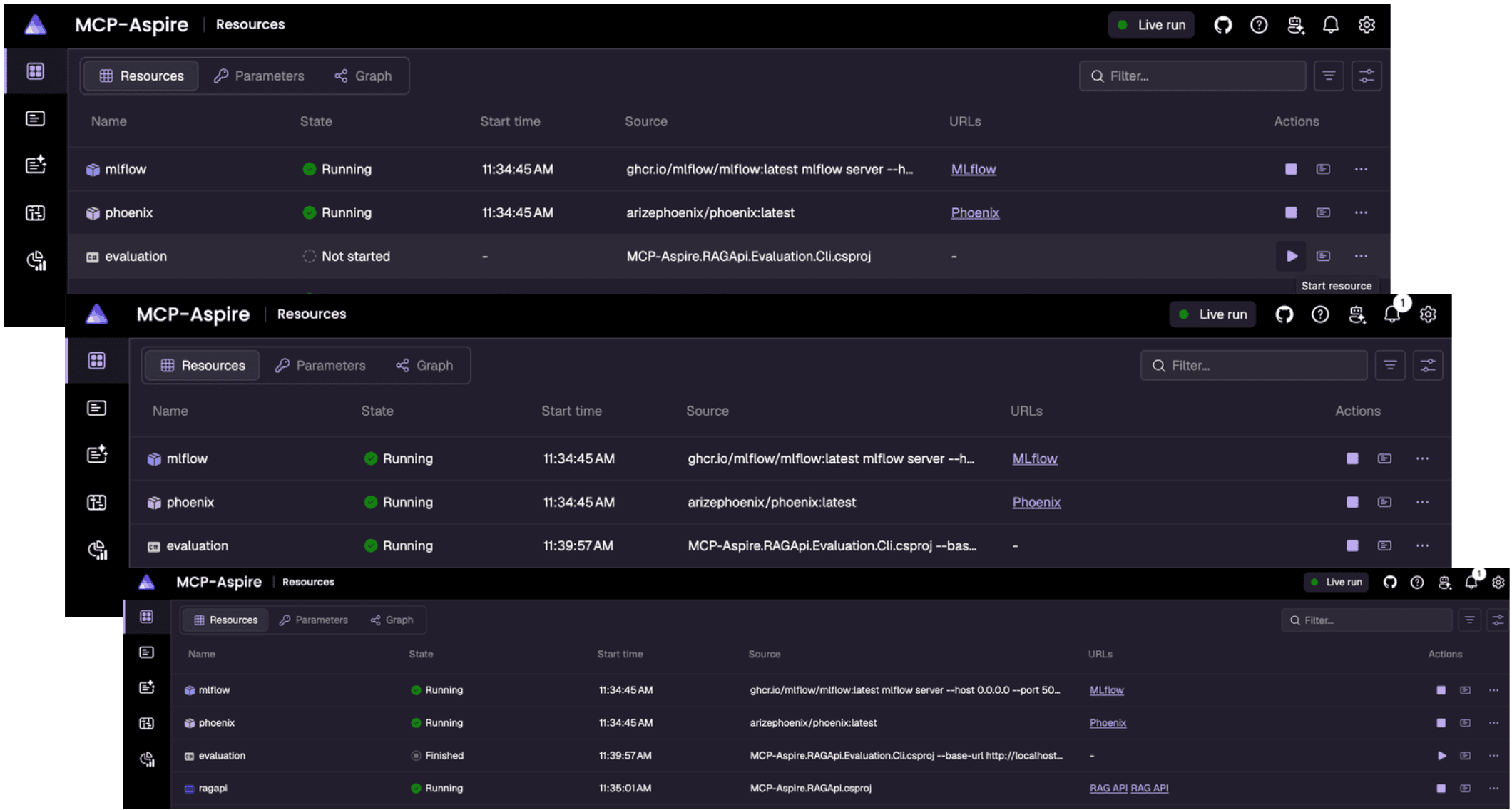The height and width of the screenshot is (810, 1512).
Task: Open more actions for ragapi in bottom window
Action: pyautogui.click(x=1493, y=788)
